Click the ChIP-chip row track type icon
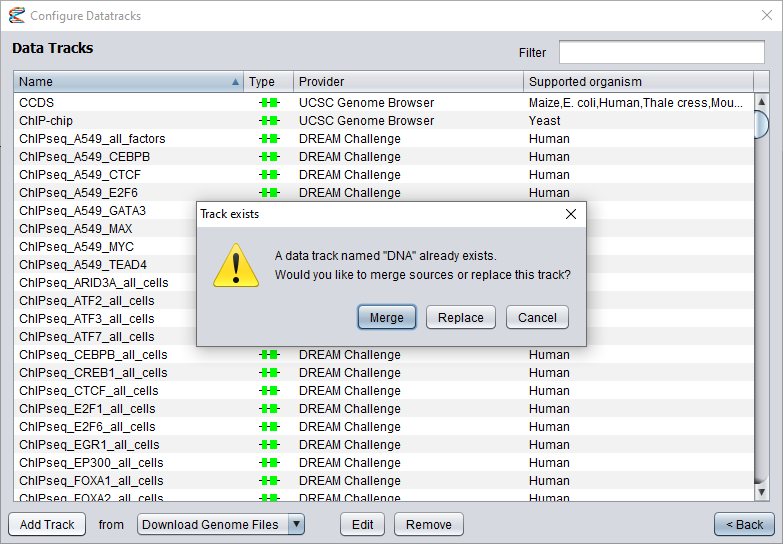Viewport: 783px width, 544px height. [268, 121]
